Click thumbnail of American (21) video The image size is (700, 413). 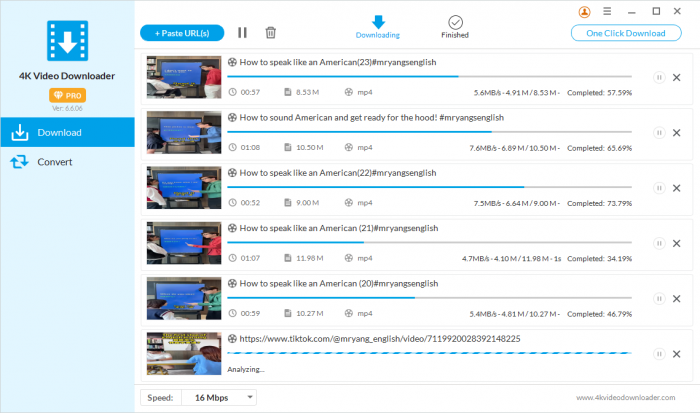[183, 242]
